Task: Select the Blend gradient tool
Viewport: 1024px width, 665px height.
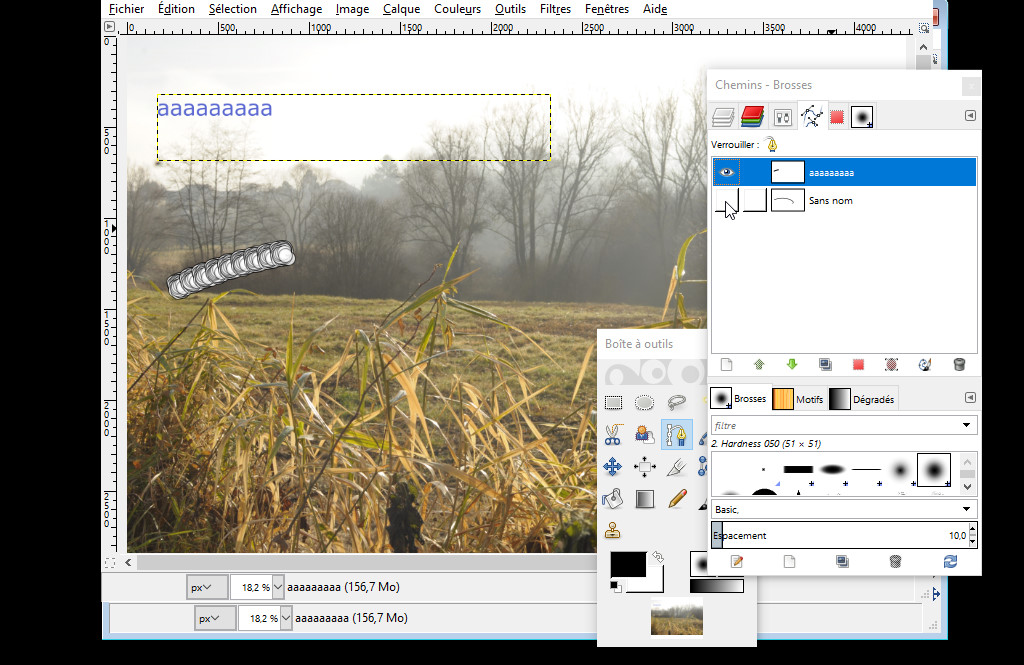Action: pos(645,498)
